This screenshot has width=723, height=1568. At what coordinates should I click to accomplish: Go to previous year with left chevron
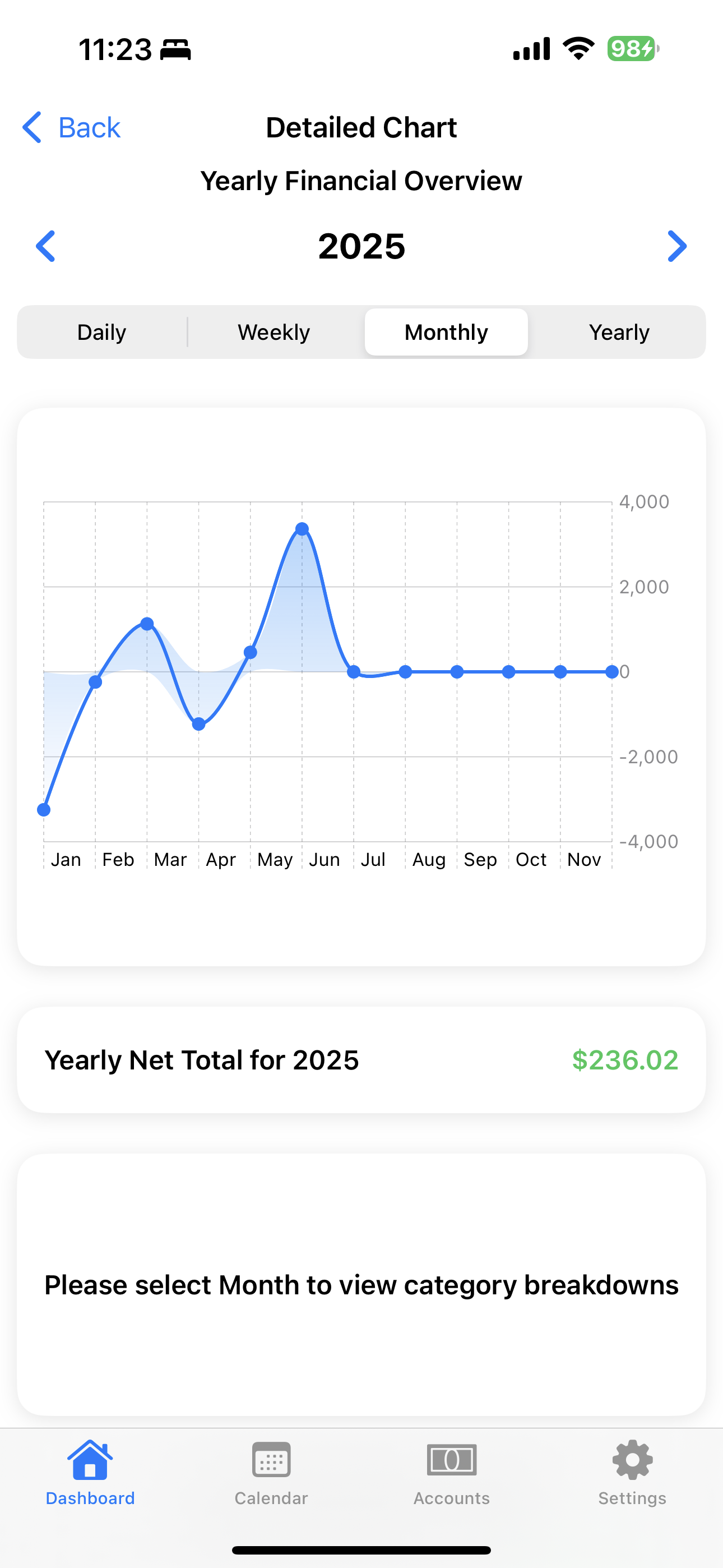click(x=45, y=247)
